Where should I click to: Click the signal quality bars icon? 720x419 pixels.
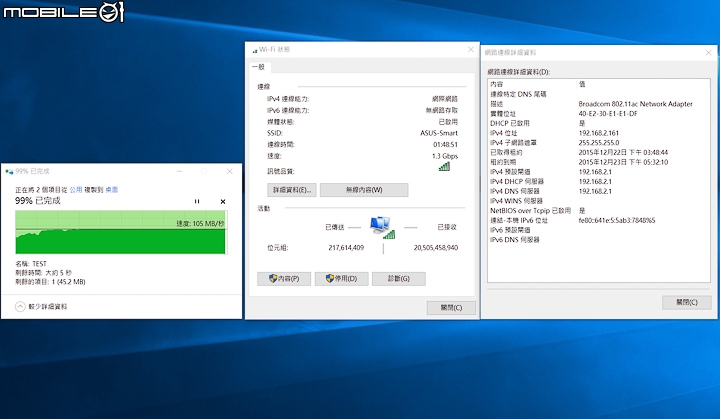444,167
